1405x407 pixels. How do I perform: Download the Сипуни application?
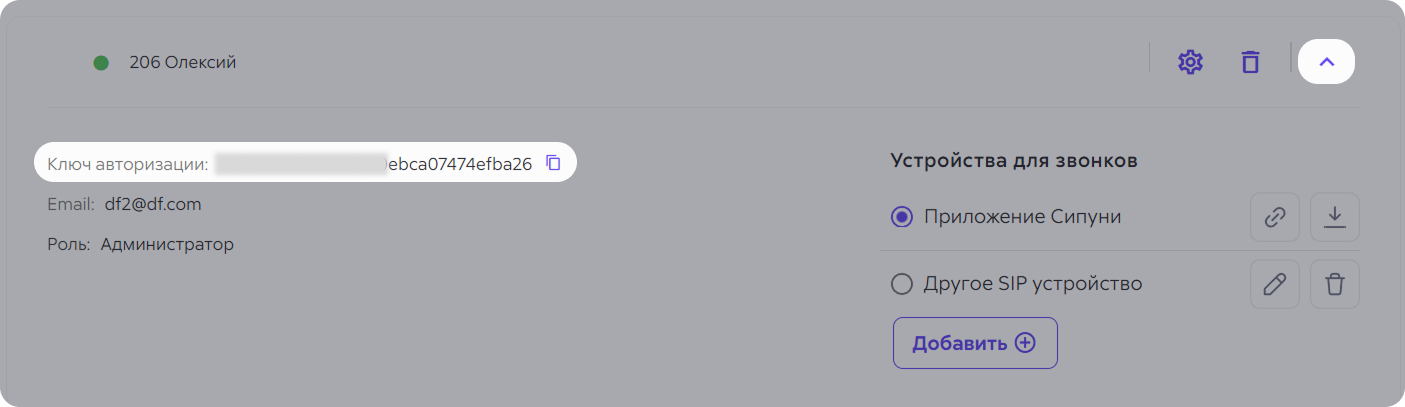[x=1334, y=217]
